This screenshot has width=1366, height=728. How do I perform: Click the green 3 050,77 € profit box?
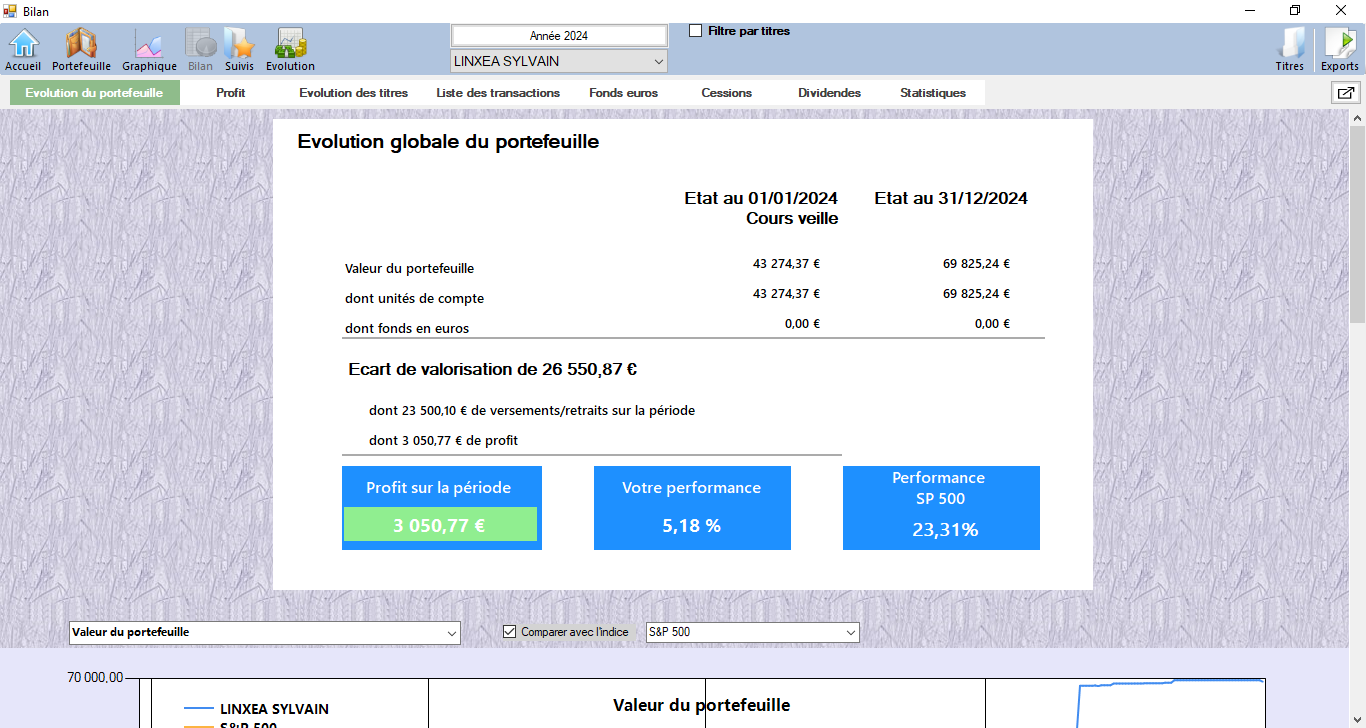pos(440,525)
